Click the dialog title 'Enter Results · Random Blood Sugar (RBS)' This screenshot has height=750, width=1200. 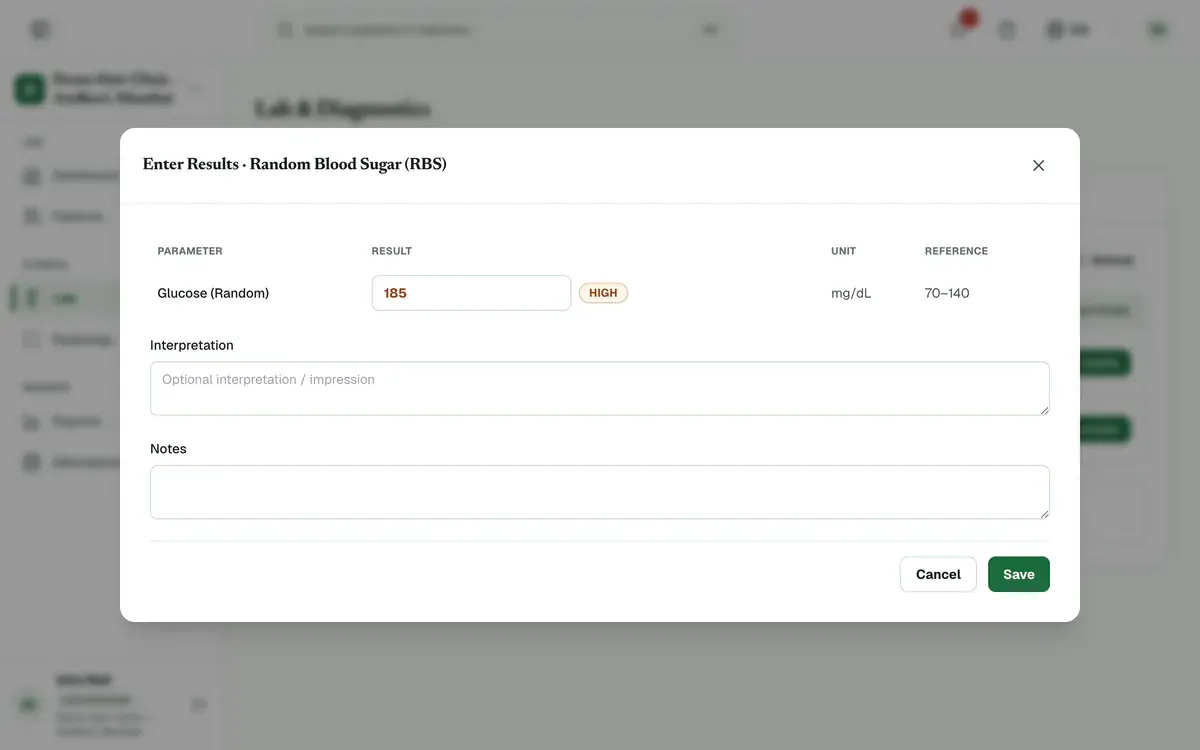(295, 164)
